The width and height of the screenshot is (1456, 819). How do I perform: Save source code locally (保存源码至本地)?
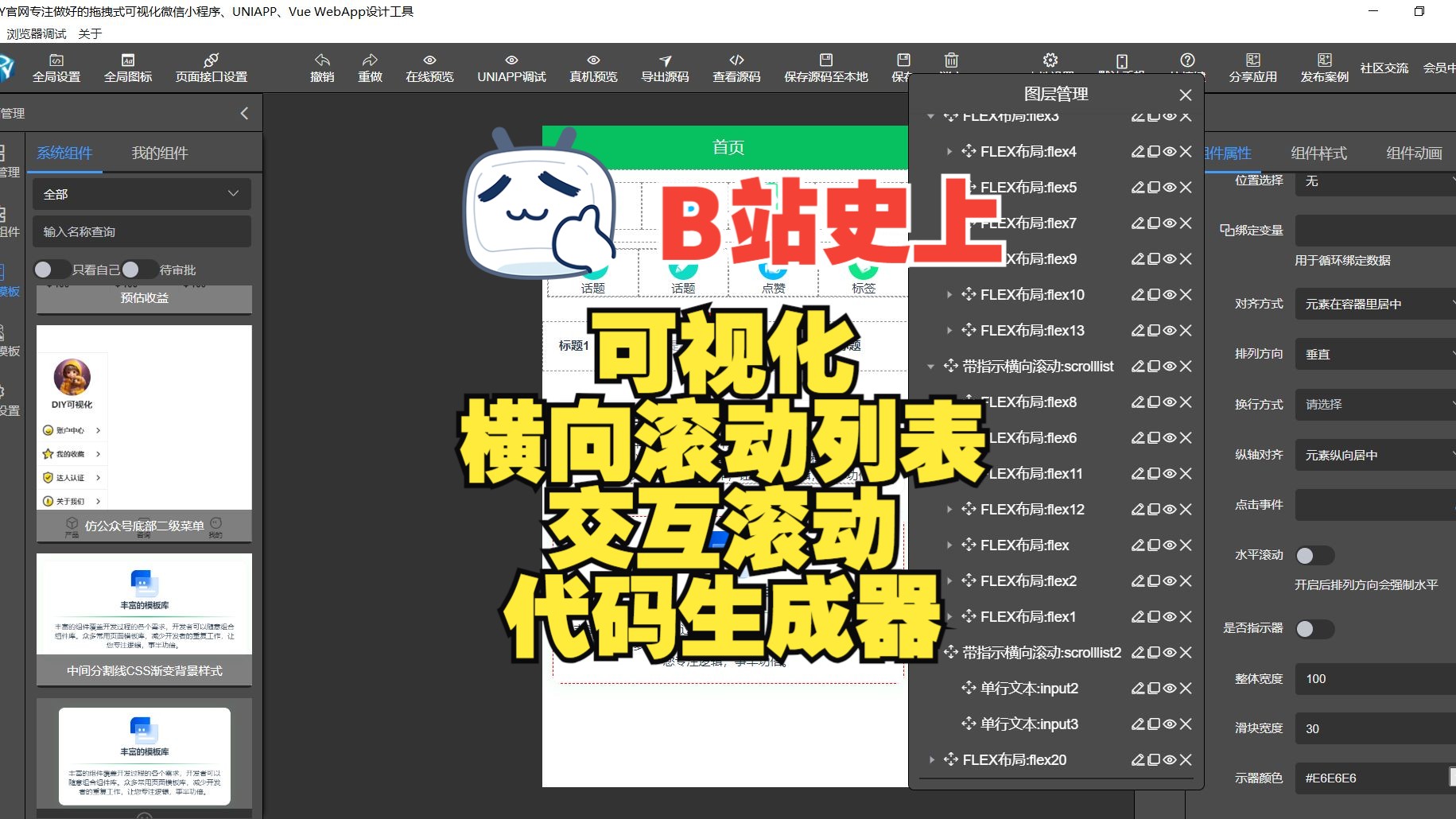(x=825, y=67)
